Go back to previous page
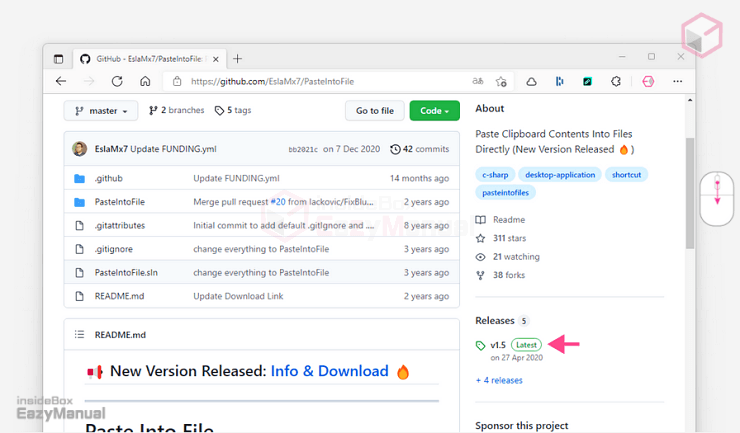The width and height of the screenshot is (740, 433). coord(61,81)
